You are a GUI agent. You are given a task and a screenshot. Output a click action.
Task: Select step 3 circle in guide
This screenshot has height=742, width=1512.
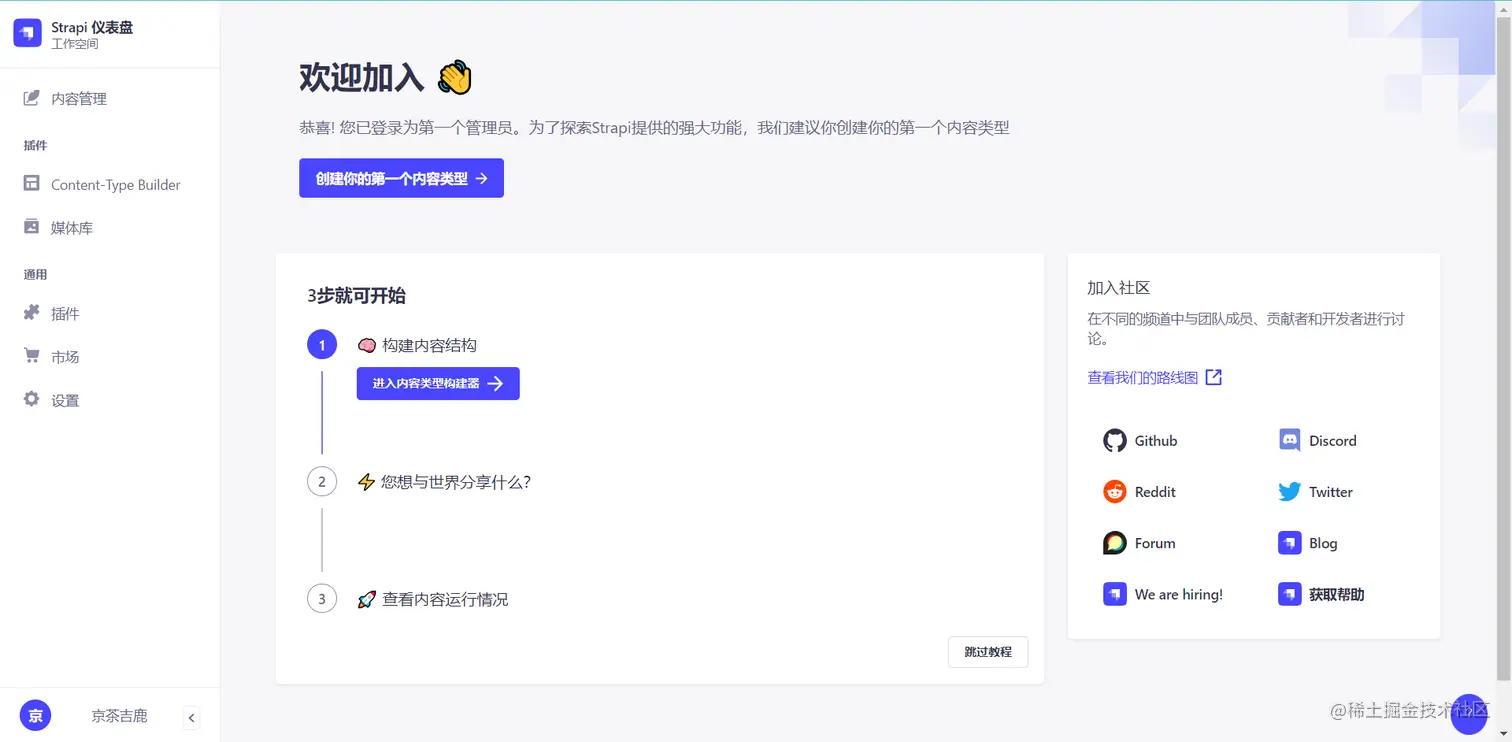click(322, 599)
